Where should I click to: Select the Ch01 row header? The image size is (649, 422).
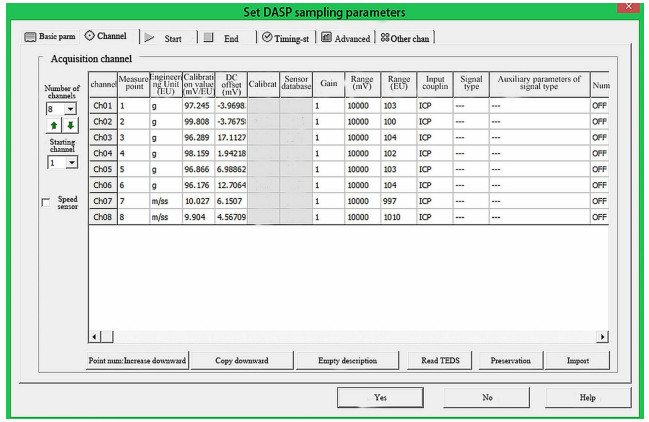pos(103,106)
